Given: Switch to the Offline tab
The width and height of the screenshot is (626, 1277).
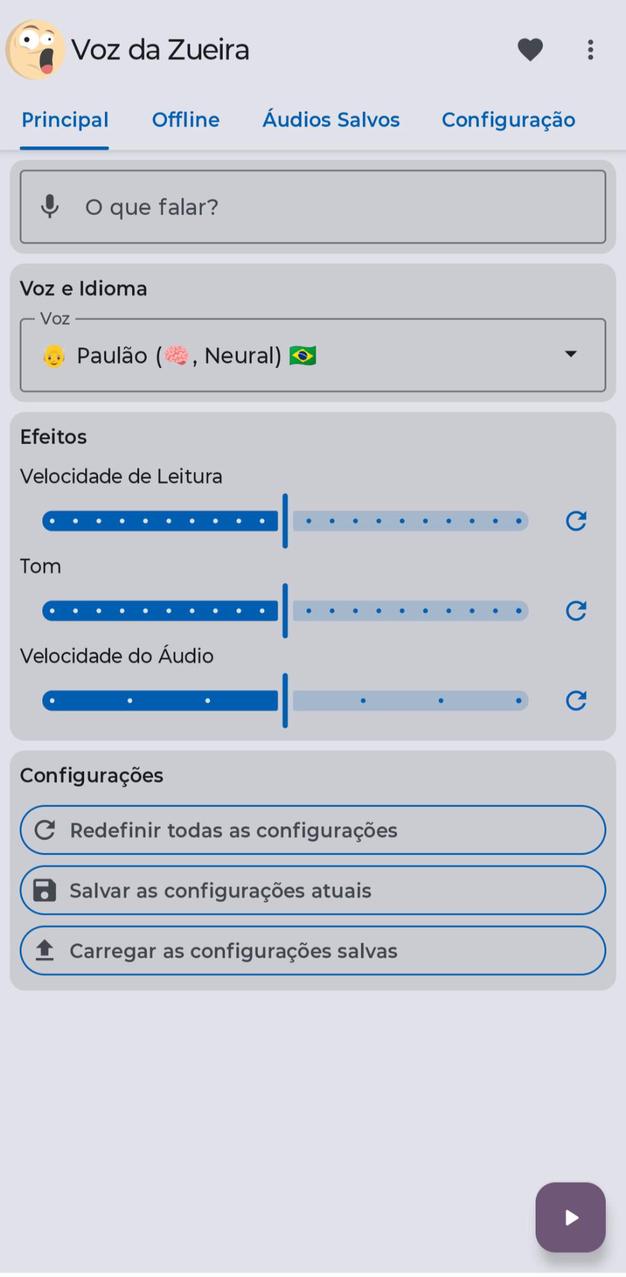Looking at the screenshot, I should click(185, 119).
